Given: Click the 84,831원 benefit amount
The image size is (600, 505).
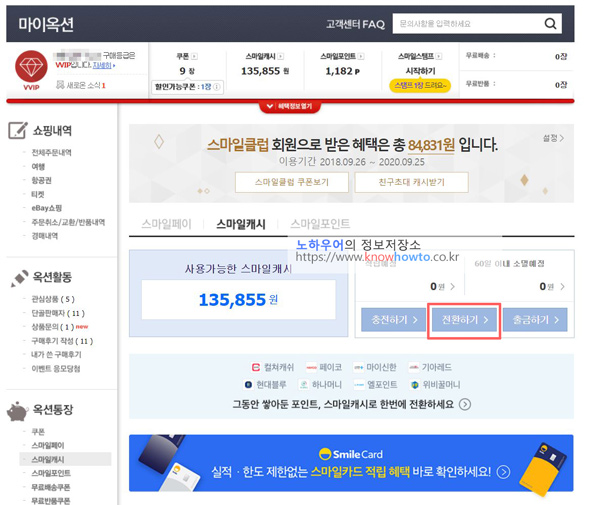Looking at the screenshot, I should [431, 145].
